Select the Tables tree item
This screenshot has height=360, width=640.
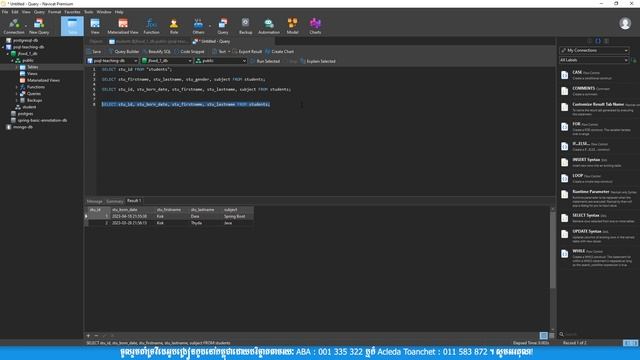point(33,67)
